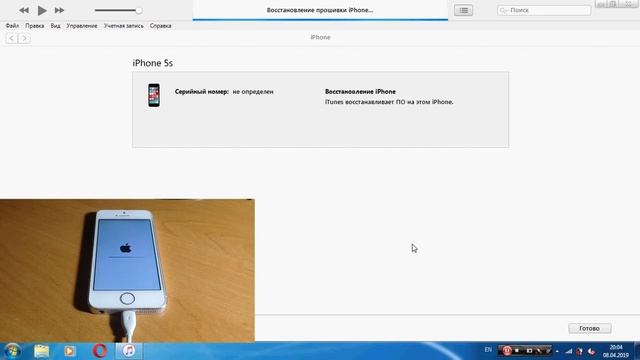Open File Explorer from the taskbar
The image size is (640, 360).
[42, 351]
